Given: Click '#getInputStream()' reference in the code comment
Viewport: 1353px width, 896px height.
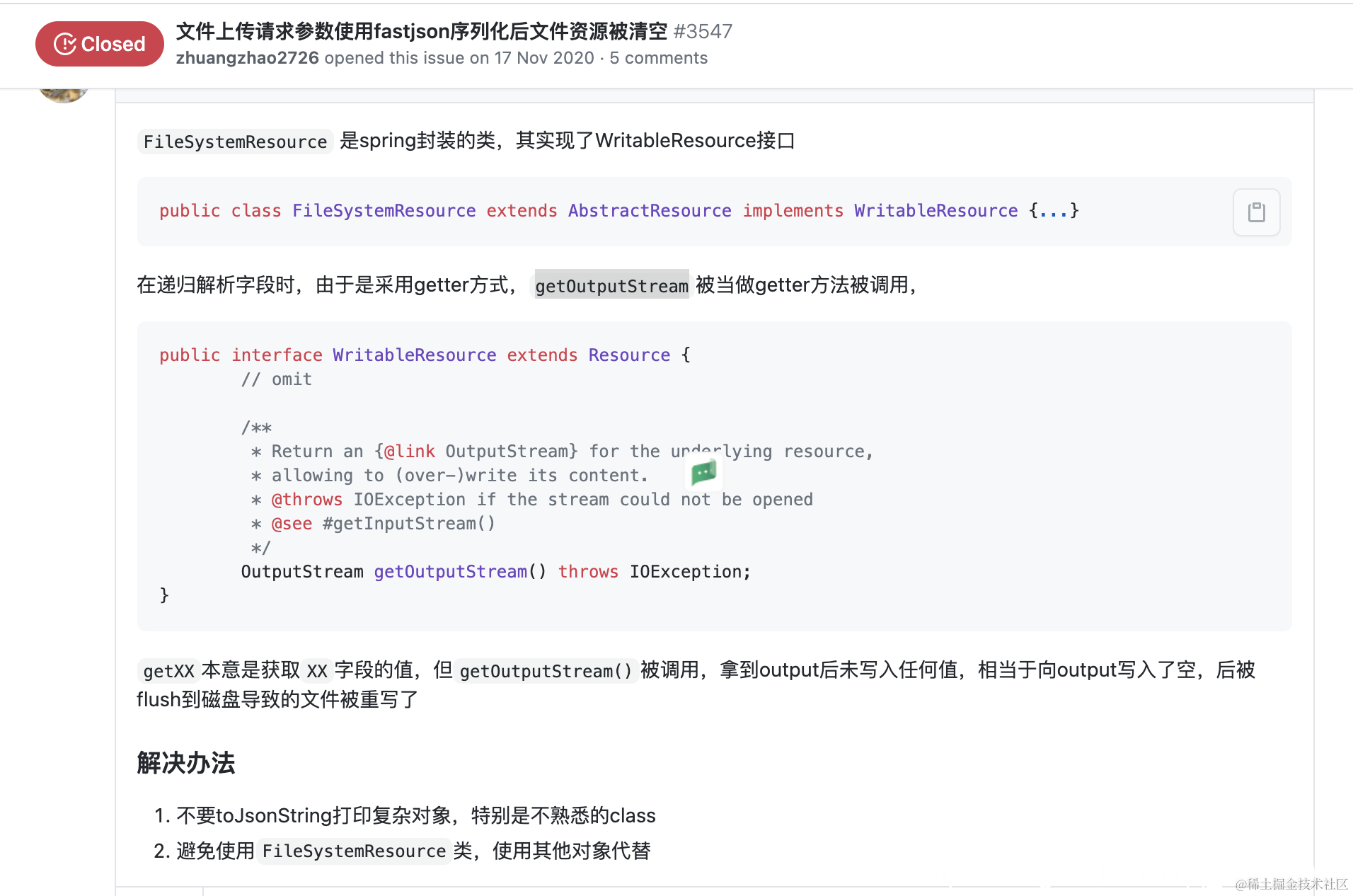Looking at the screenshot, I should [x=409, y=524].
